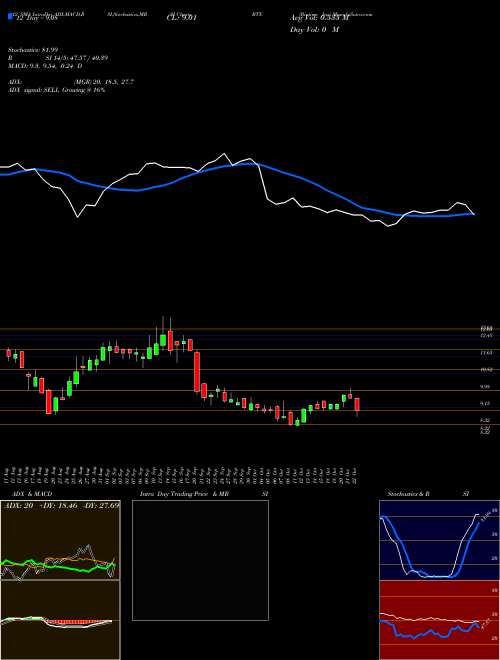Click the 'Intra Day Trading Price & MR' title
The height and width of the screenshot is (660, 500).
pyautogui.click(x=184, y=494)
